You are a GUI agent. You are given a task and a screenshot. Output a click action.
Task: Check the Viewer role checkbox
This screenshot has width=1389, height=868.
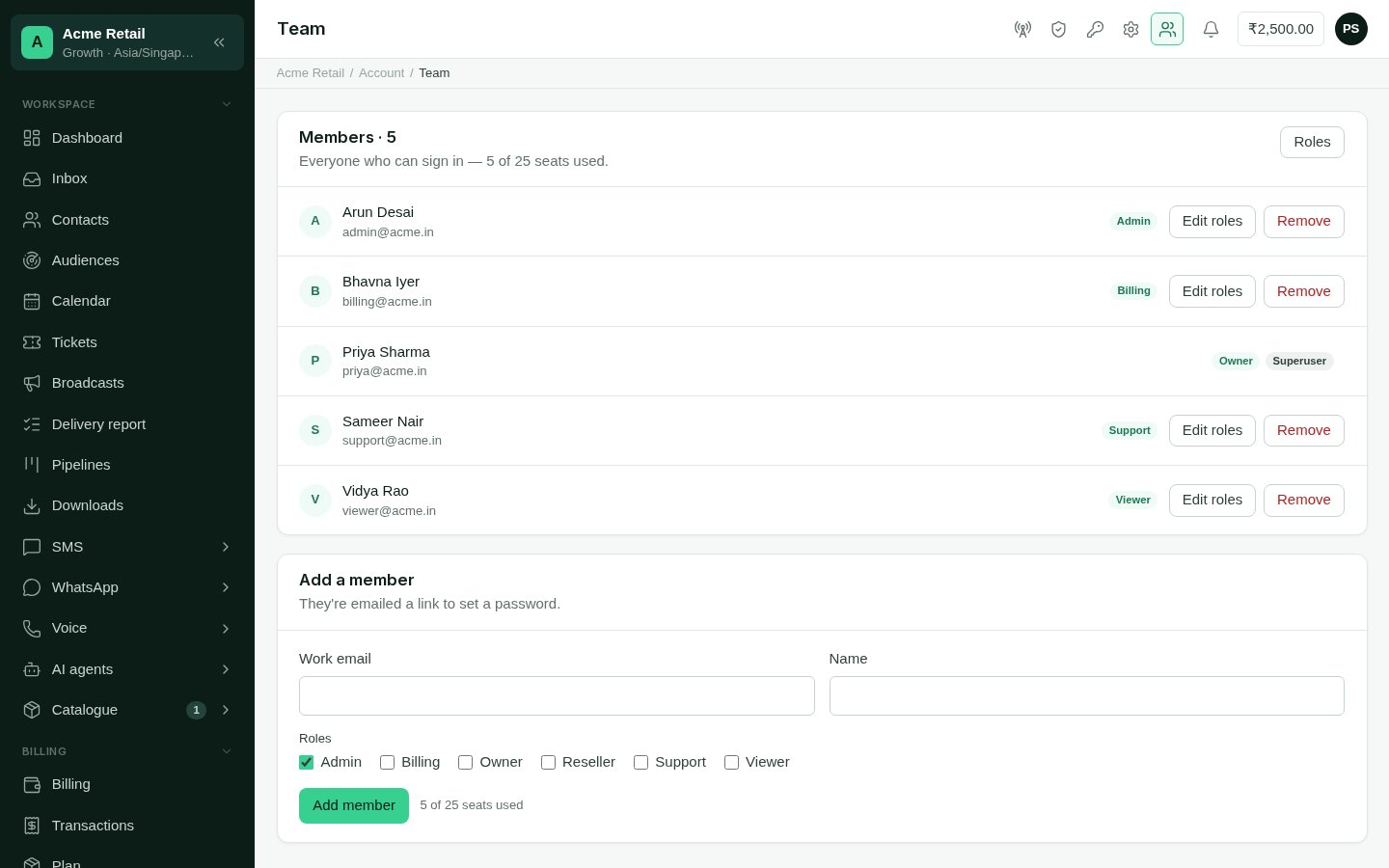(731, 762)
